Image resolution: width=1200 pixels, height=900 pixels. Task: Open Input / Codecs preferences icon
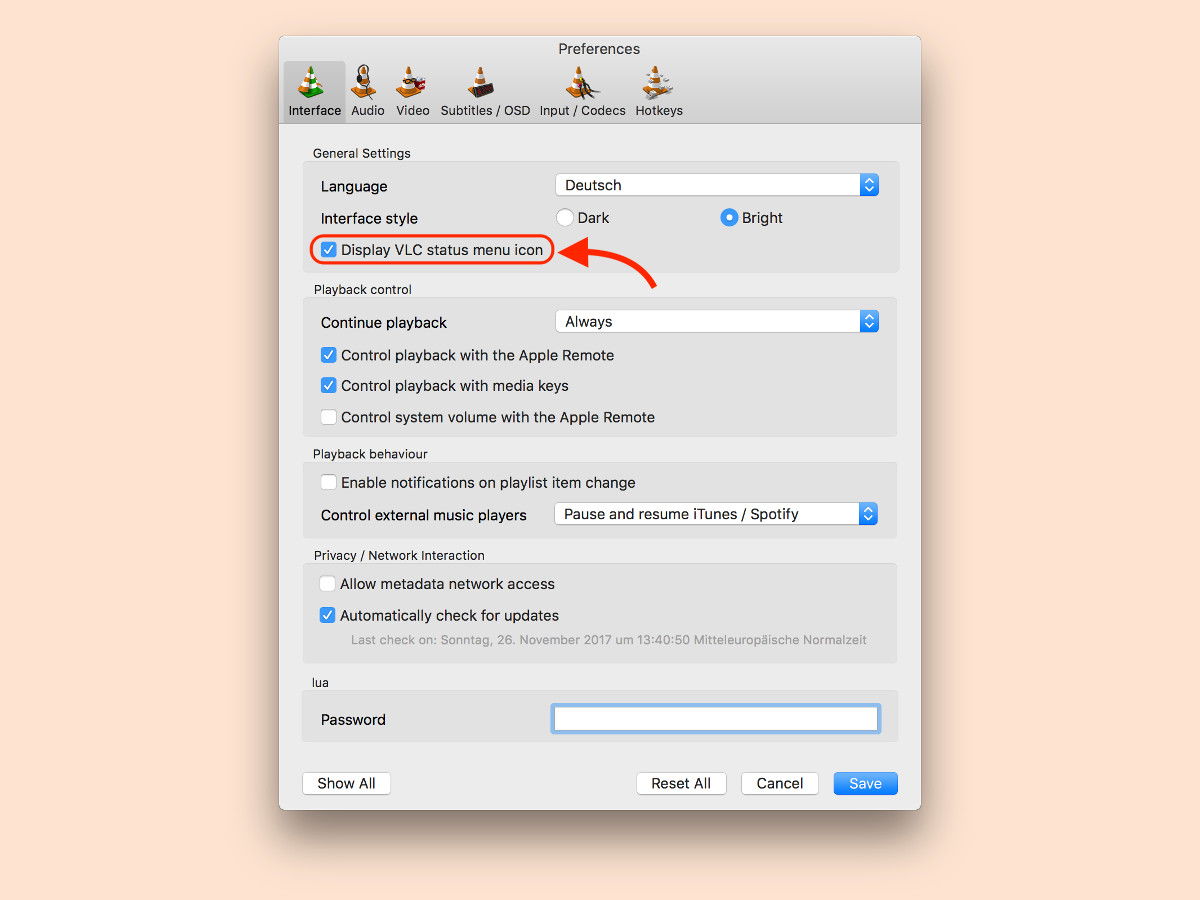tap(582, 84)
